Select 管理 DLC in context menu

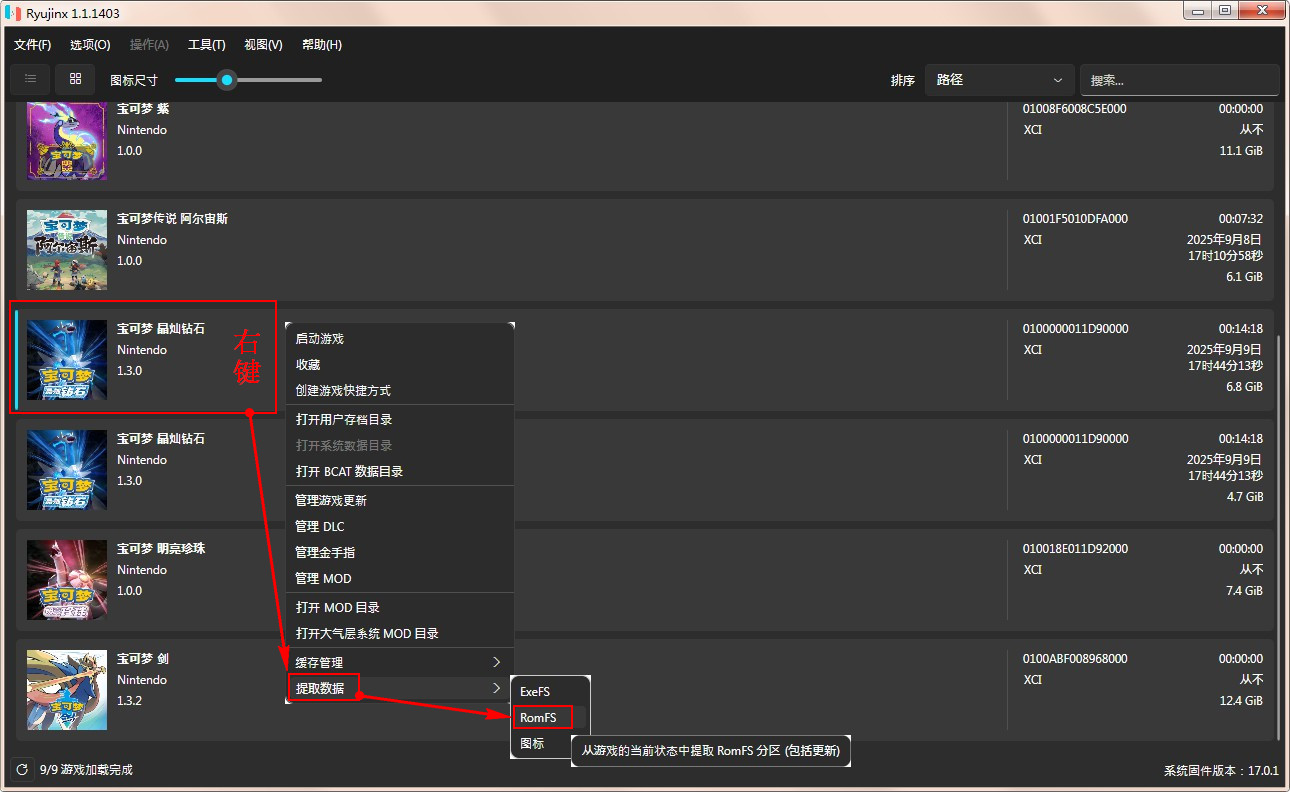point(400,527)
